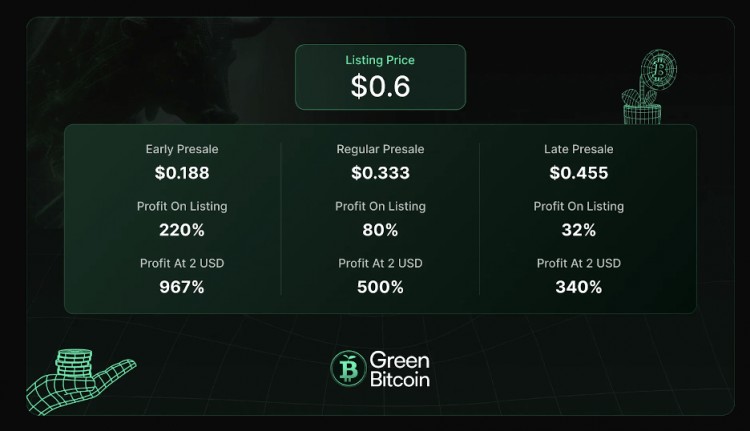The image size is (750, 431).
Task: Click the Green Bitcoin brand name text
Action: click(x=400, y=369)
